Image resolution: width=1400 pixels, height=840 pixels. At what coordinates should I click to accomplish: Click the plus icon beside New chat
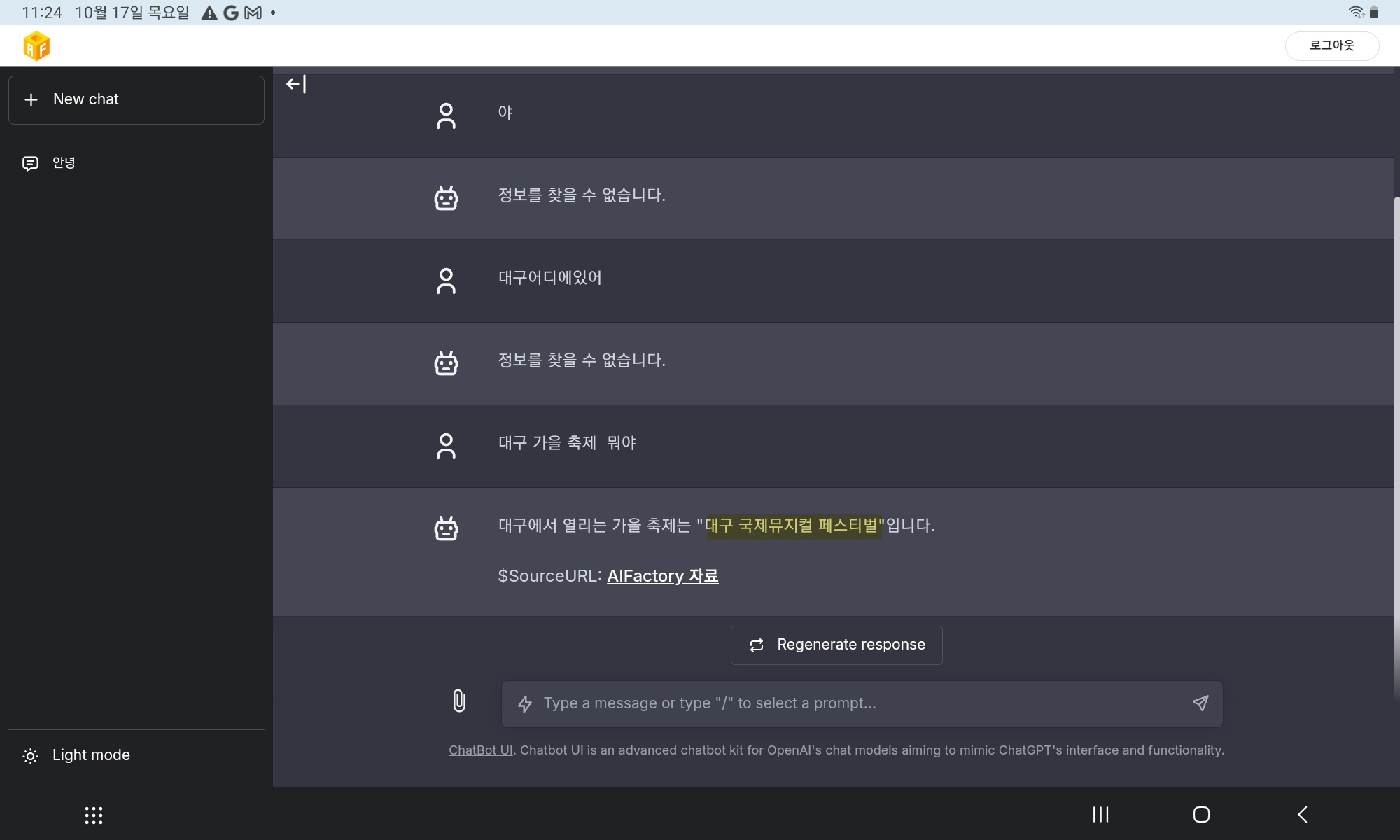(x=31, y=99)
